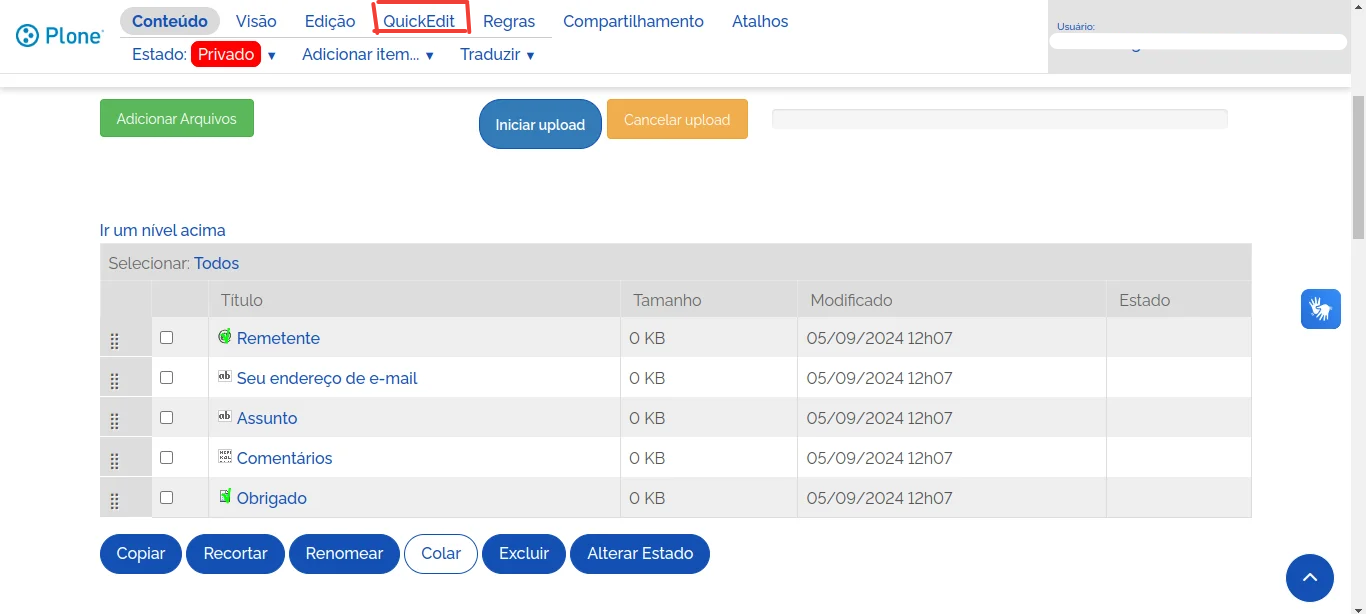Click the Adicionar Arquivos button
This screenshot has height=614, width=1366.
[x=177, y=118]
